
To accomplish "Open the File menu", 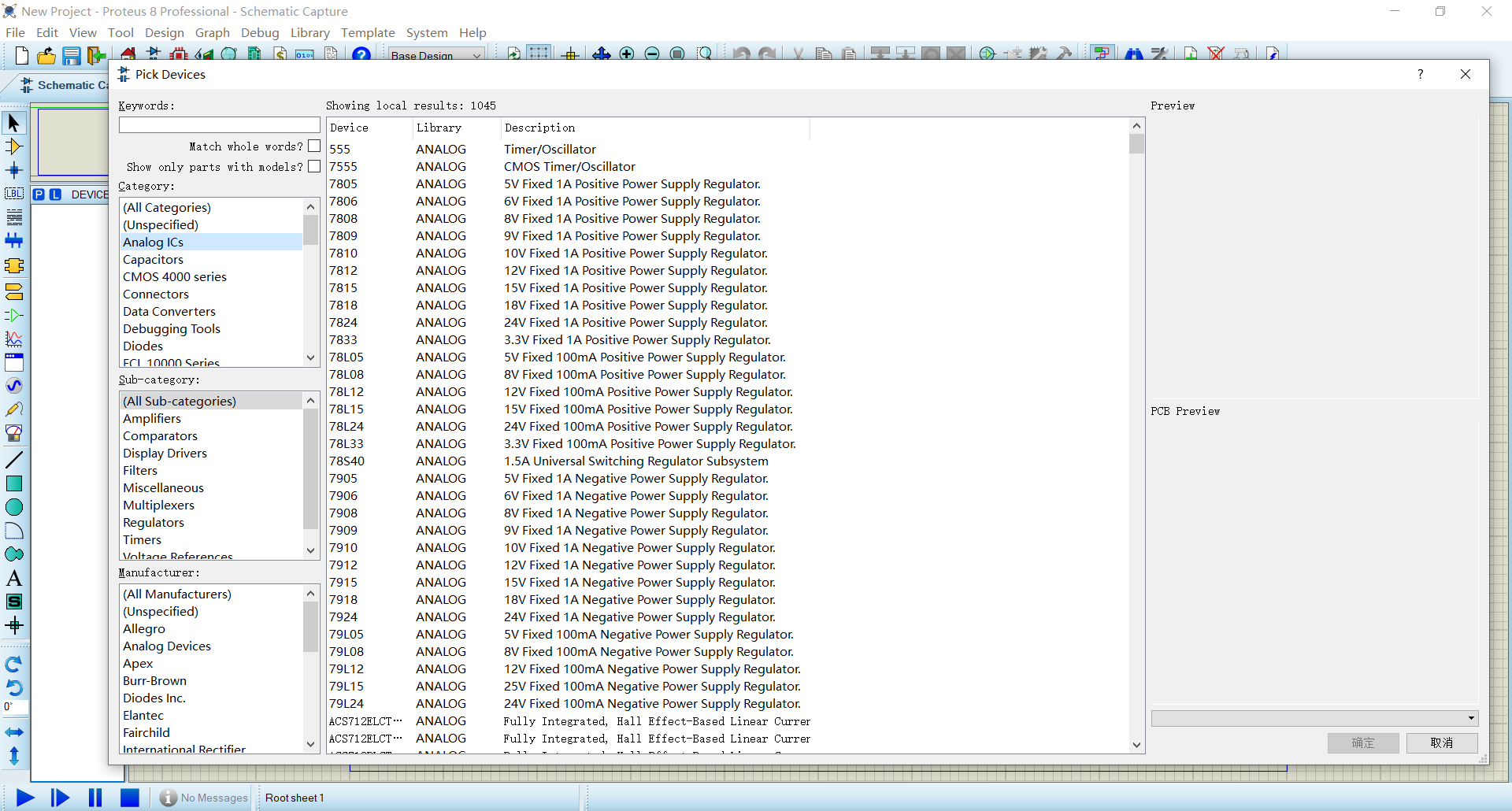I will 15,32.
